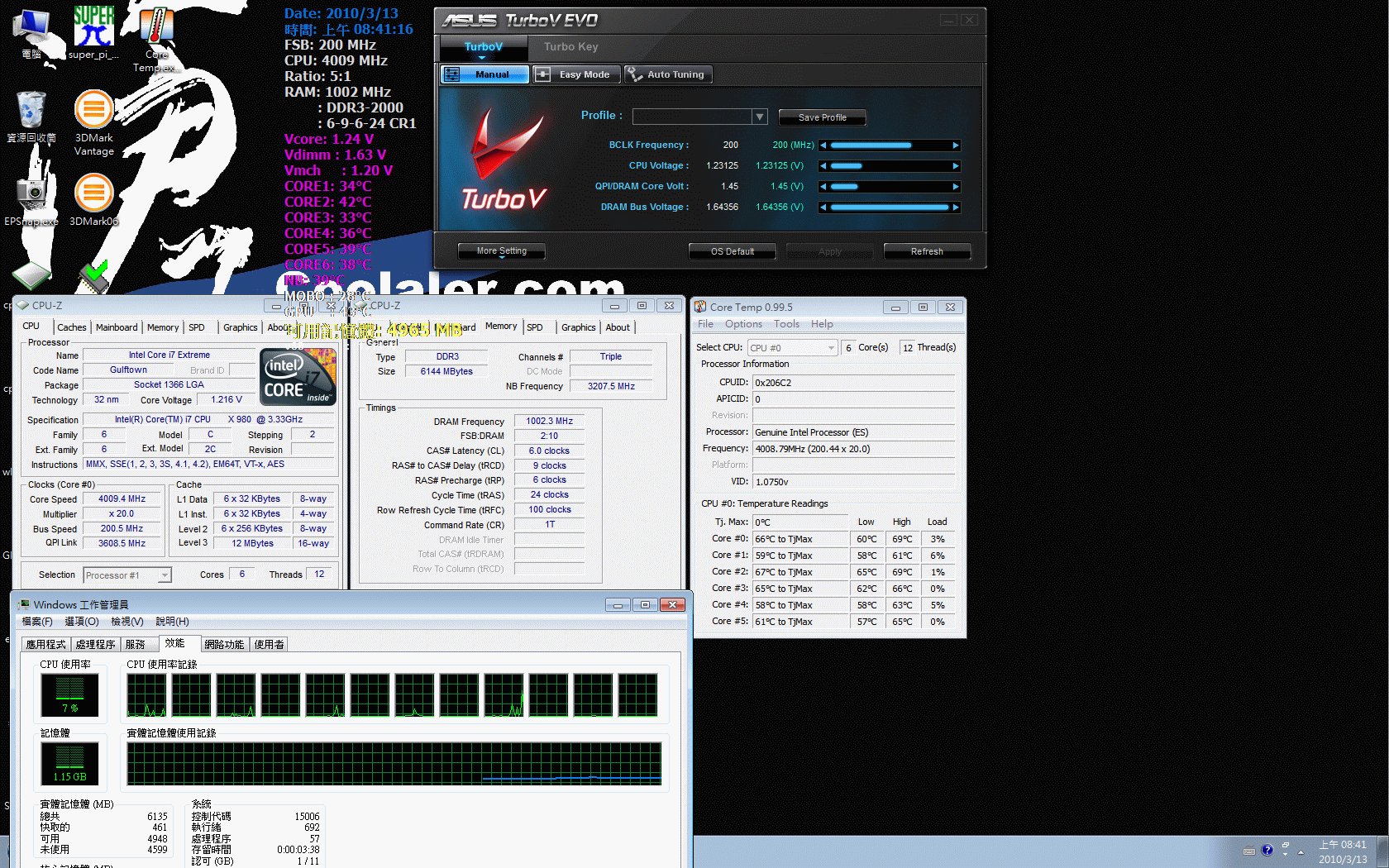This screenshot has height=868, width=1389.
Task: Click the Intel Core i7 logo in CPU-Z
Action: tap(298, 376)
